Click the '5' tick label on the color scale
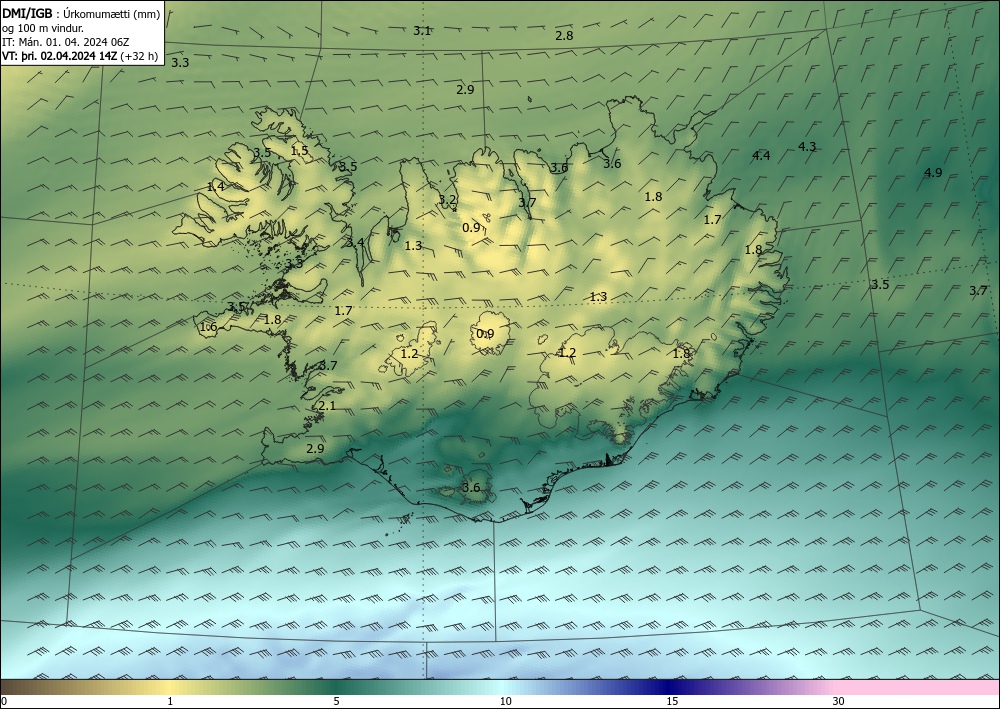This screenshot has height=709, width=1000. coord(336,701)
